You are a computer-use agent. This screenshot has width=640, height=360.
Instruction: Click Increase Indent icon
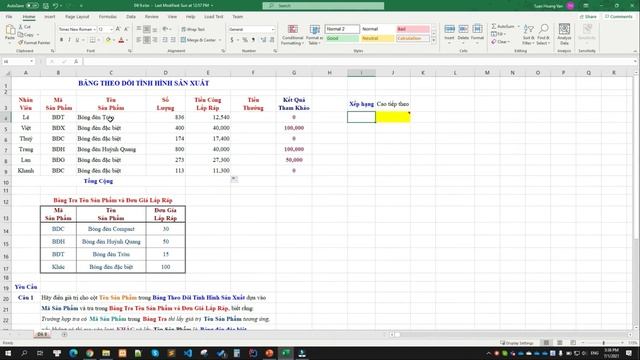(173, 40)
